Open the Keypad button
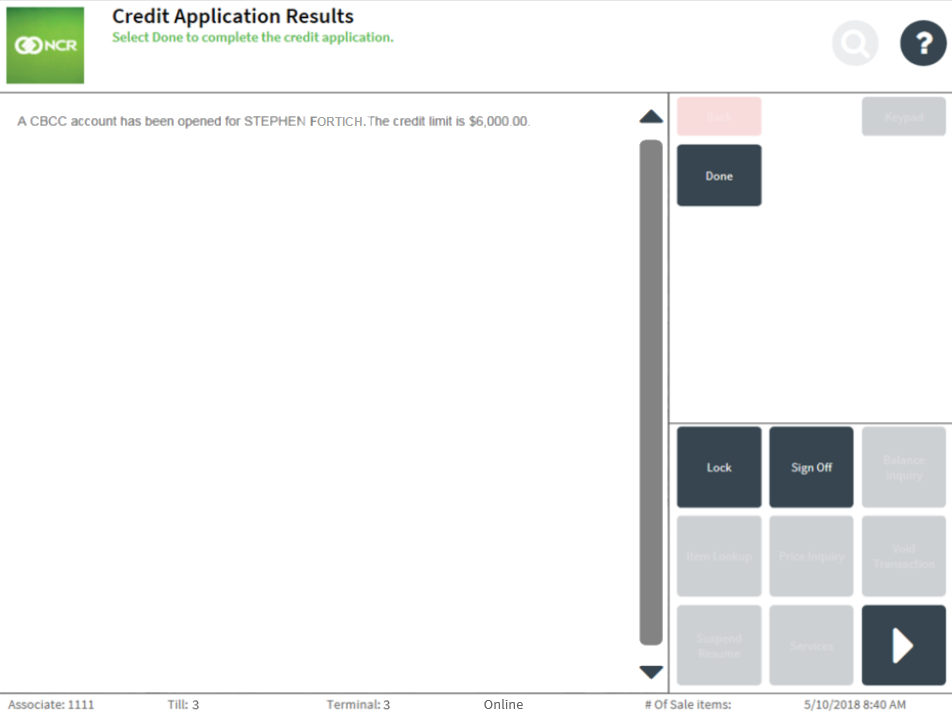This screenshot has height=714, width=952. coord(903,117)
